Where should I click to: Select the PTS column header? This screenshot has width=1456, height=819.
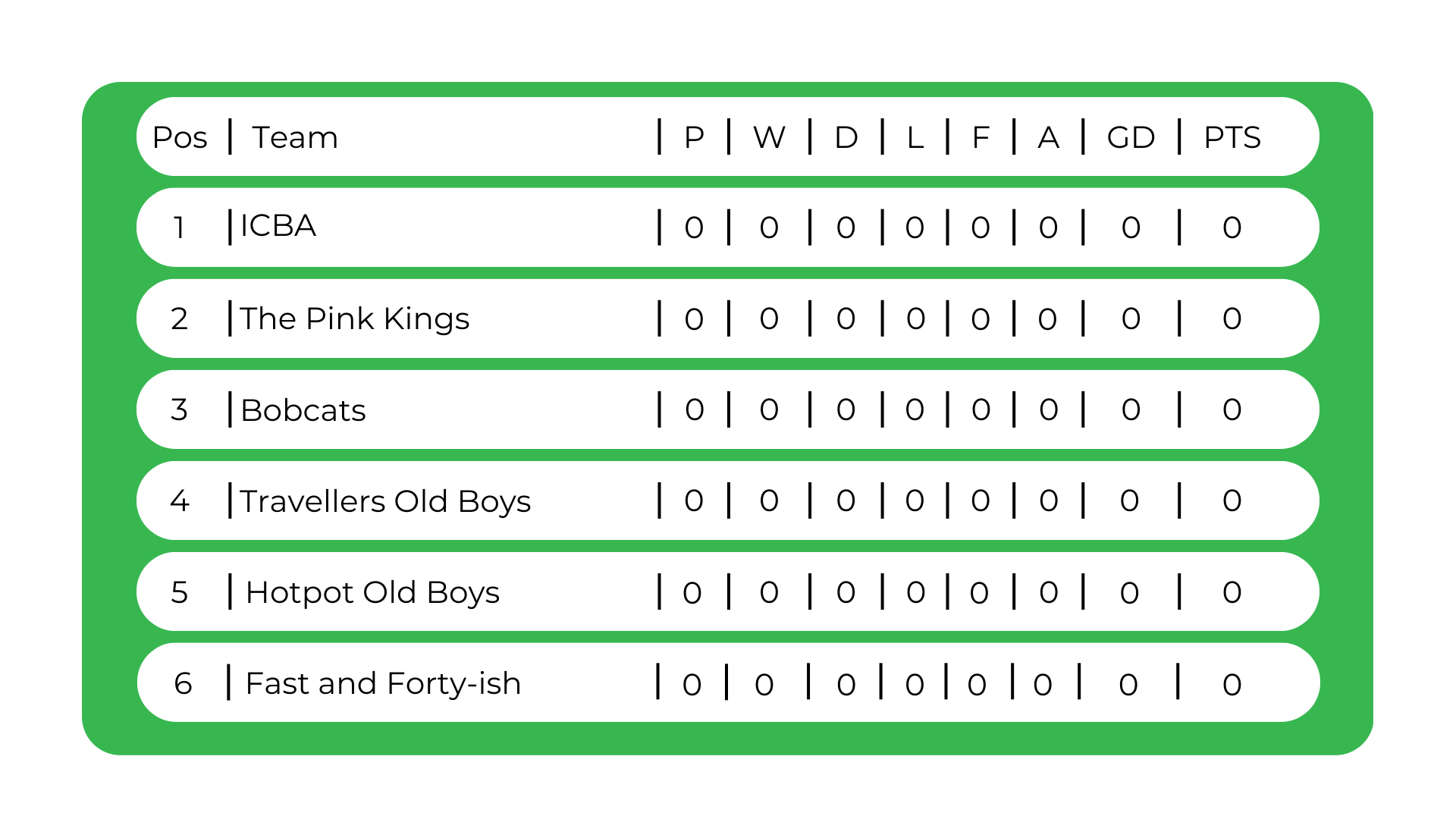[x=1232, y=137]
